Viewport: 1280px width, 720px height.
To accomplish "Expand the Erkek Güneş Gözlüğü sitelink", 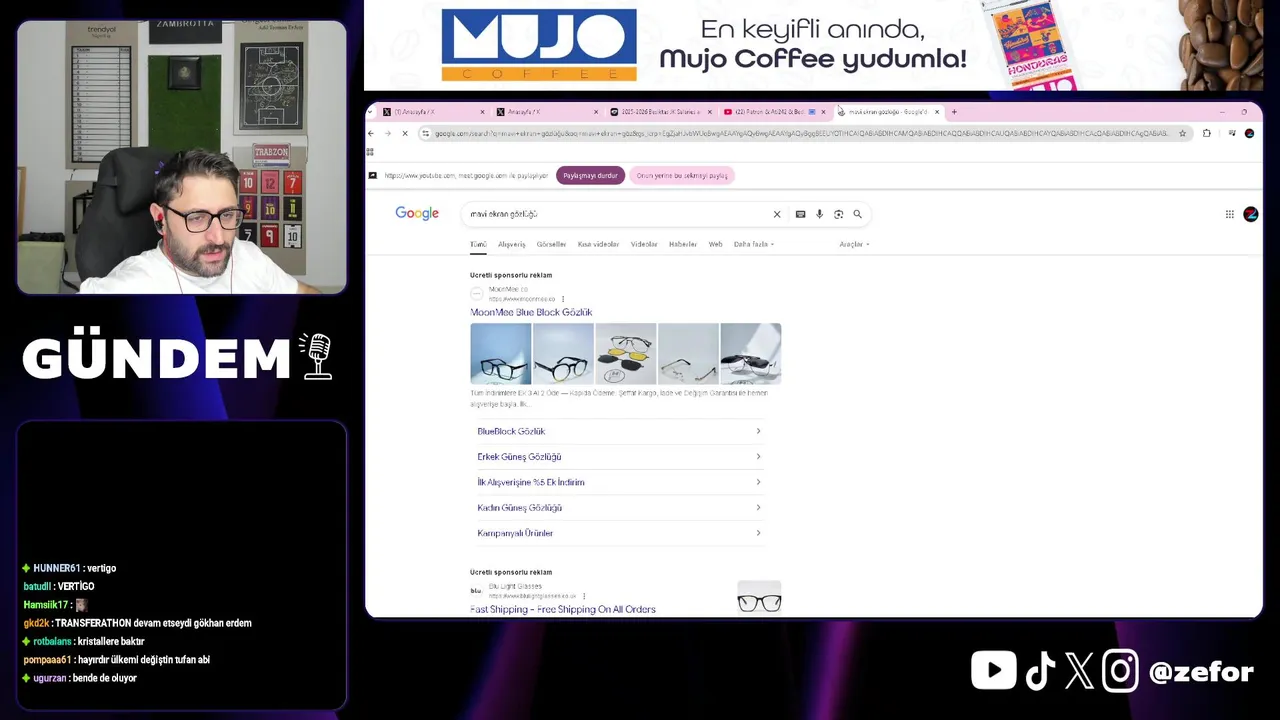I will pyautogui.click(x=619, y=457).
